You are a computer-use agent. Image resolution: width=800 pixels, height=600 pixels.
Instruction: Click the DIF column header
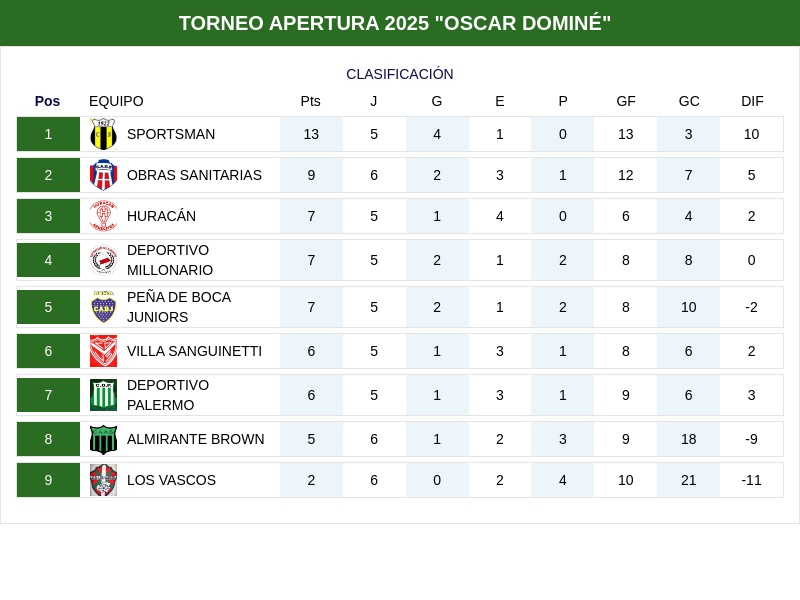(752, 101)
